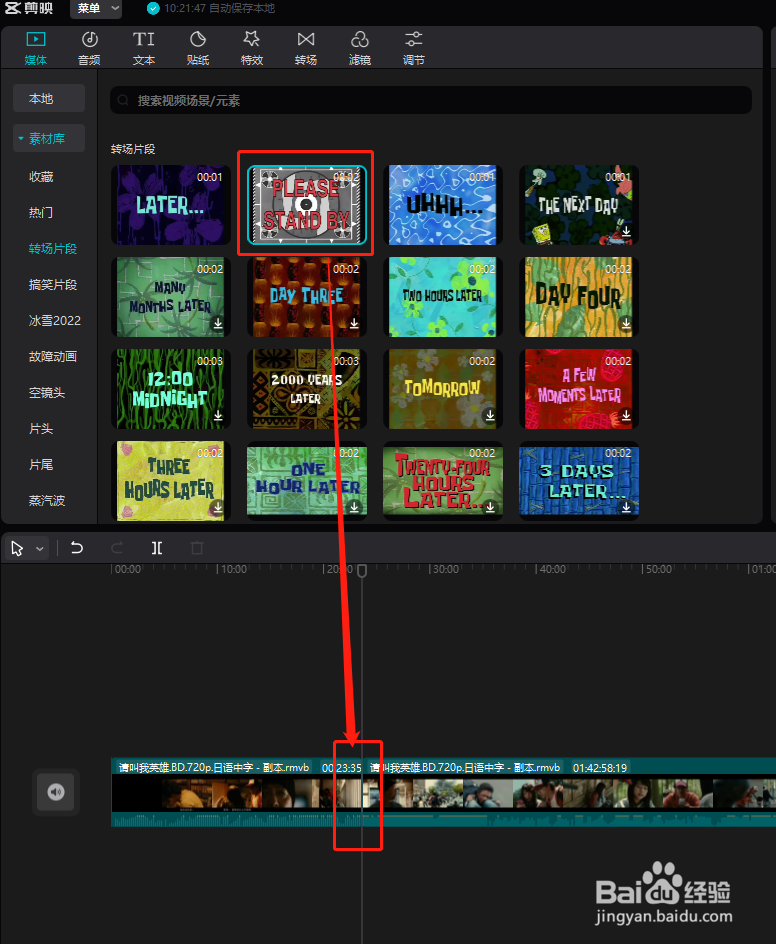This screenshot has width=776, height=944.
Task: Select THE NEXT DAY clip thumbnail
Action: 579,205
